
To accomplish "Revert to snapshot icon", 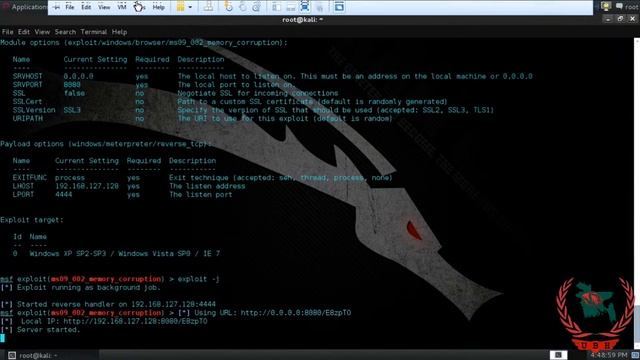I will point(242,7).
